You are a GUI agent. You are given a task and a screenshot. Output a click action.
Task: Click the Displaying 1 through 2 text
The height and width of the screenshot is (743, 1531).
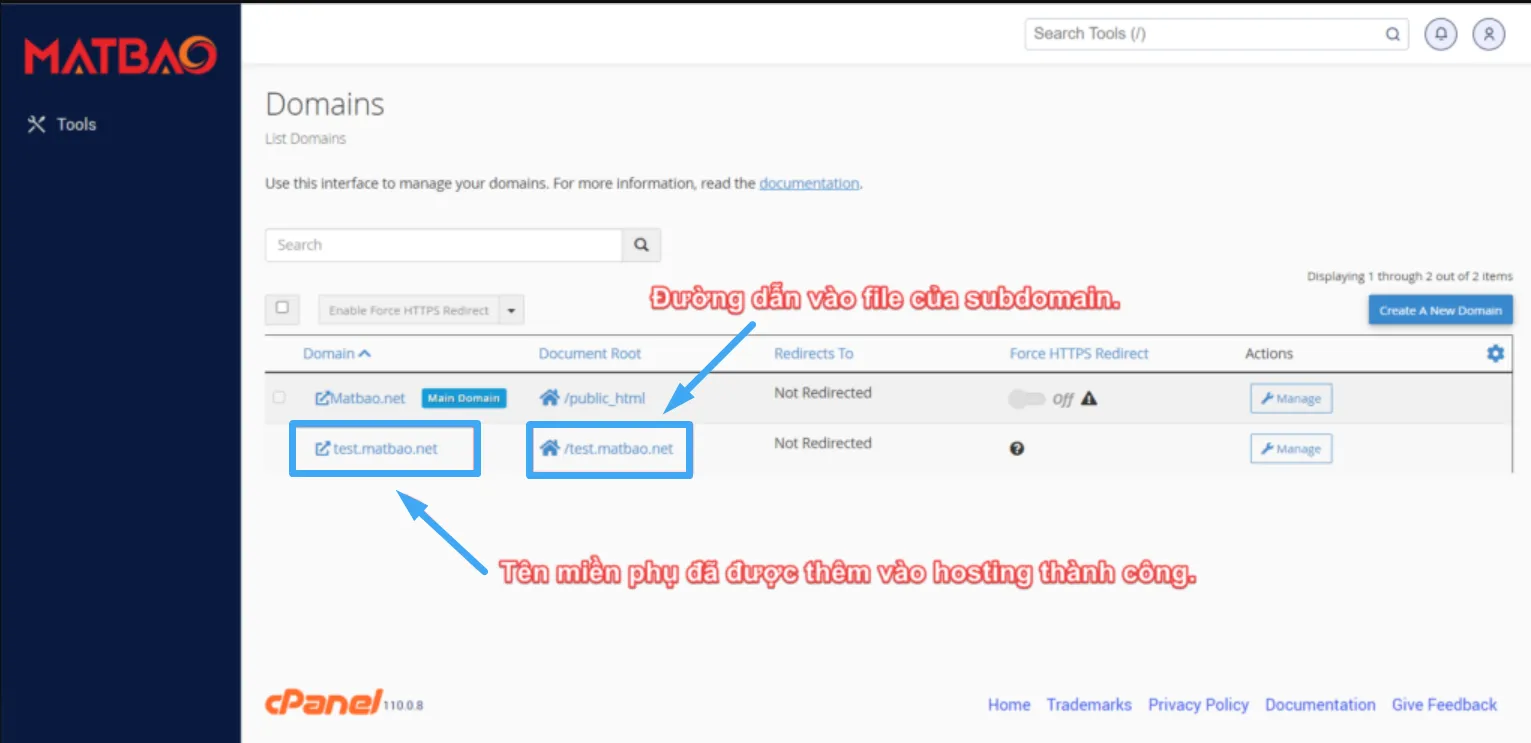tap(1410, 277)
